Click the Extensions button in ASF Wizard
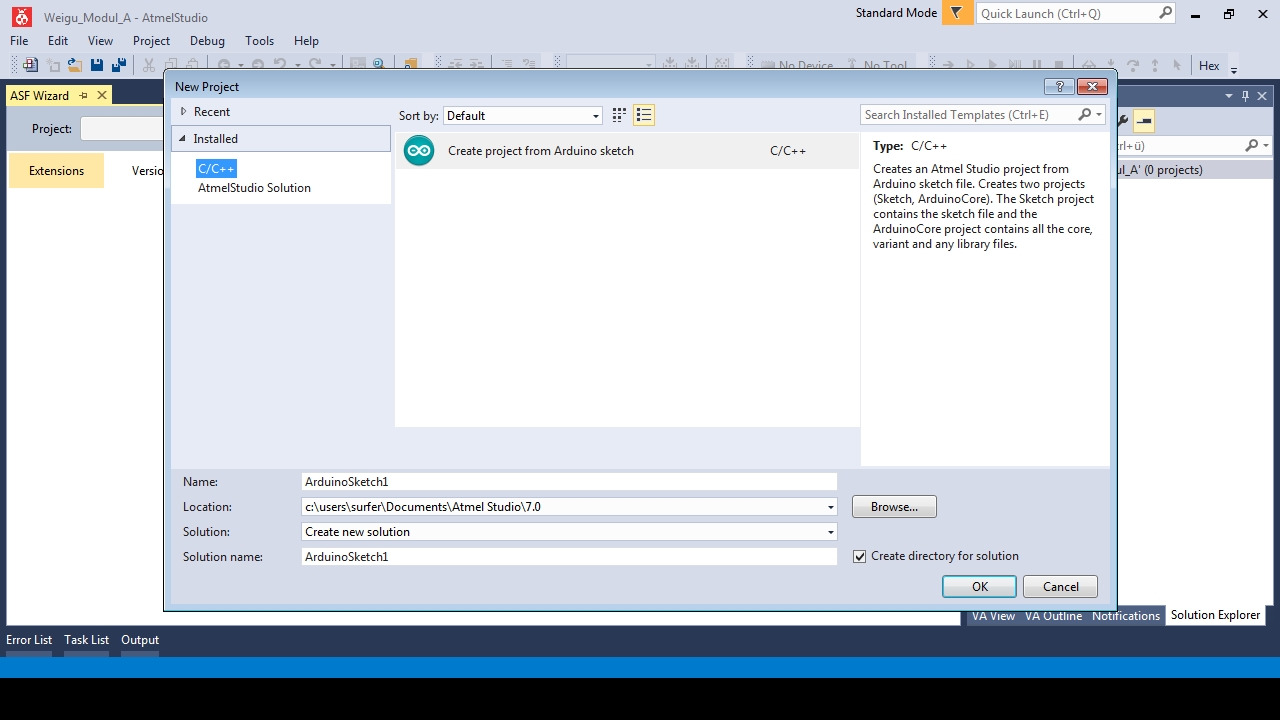This screenshot has height=720, width=1280. (56, 171)
